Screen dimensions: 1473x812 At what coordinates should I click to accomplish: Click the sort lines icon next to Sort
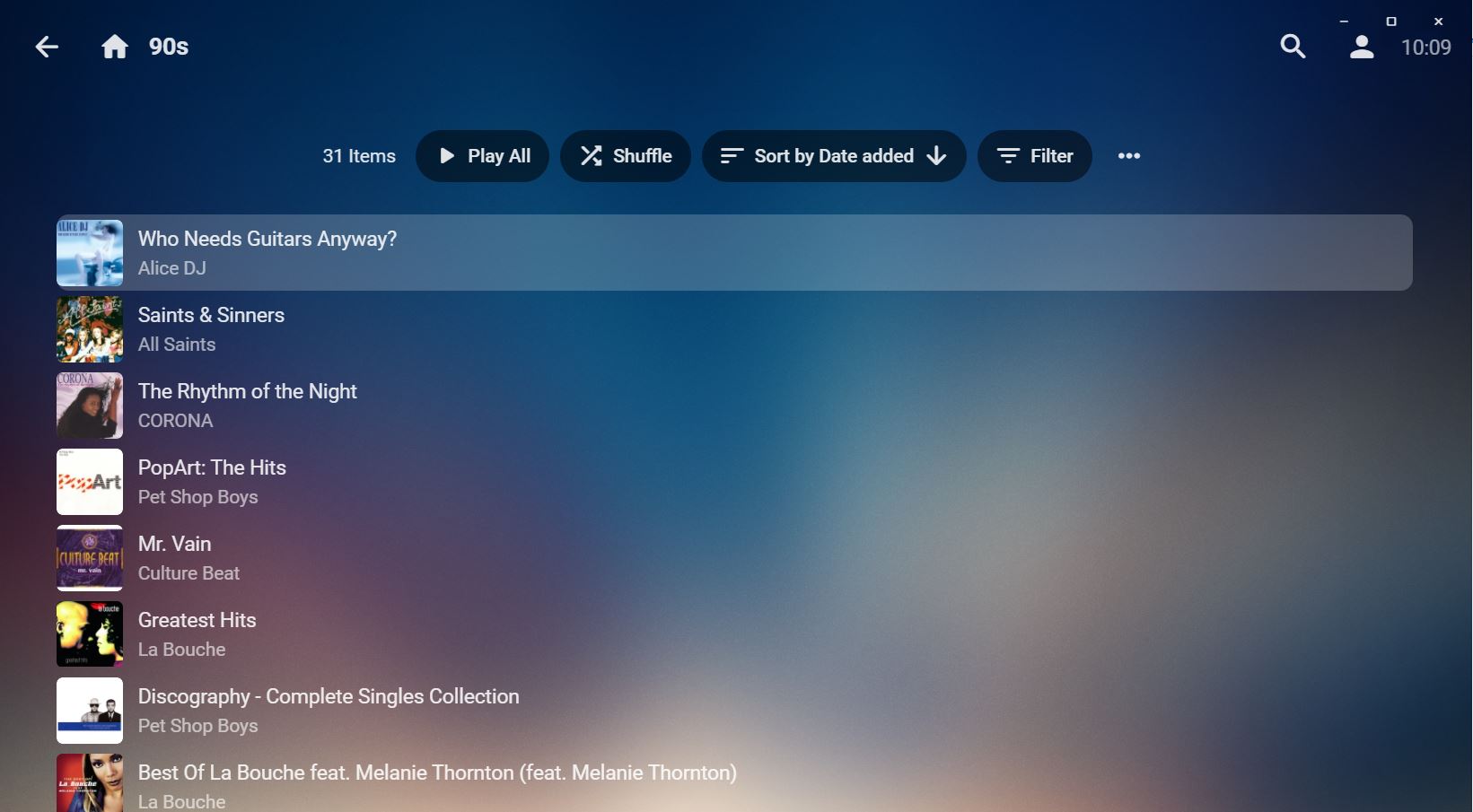(x=730, y=155)
